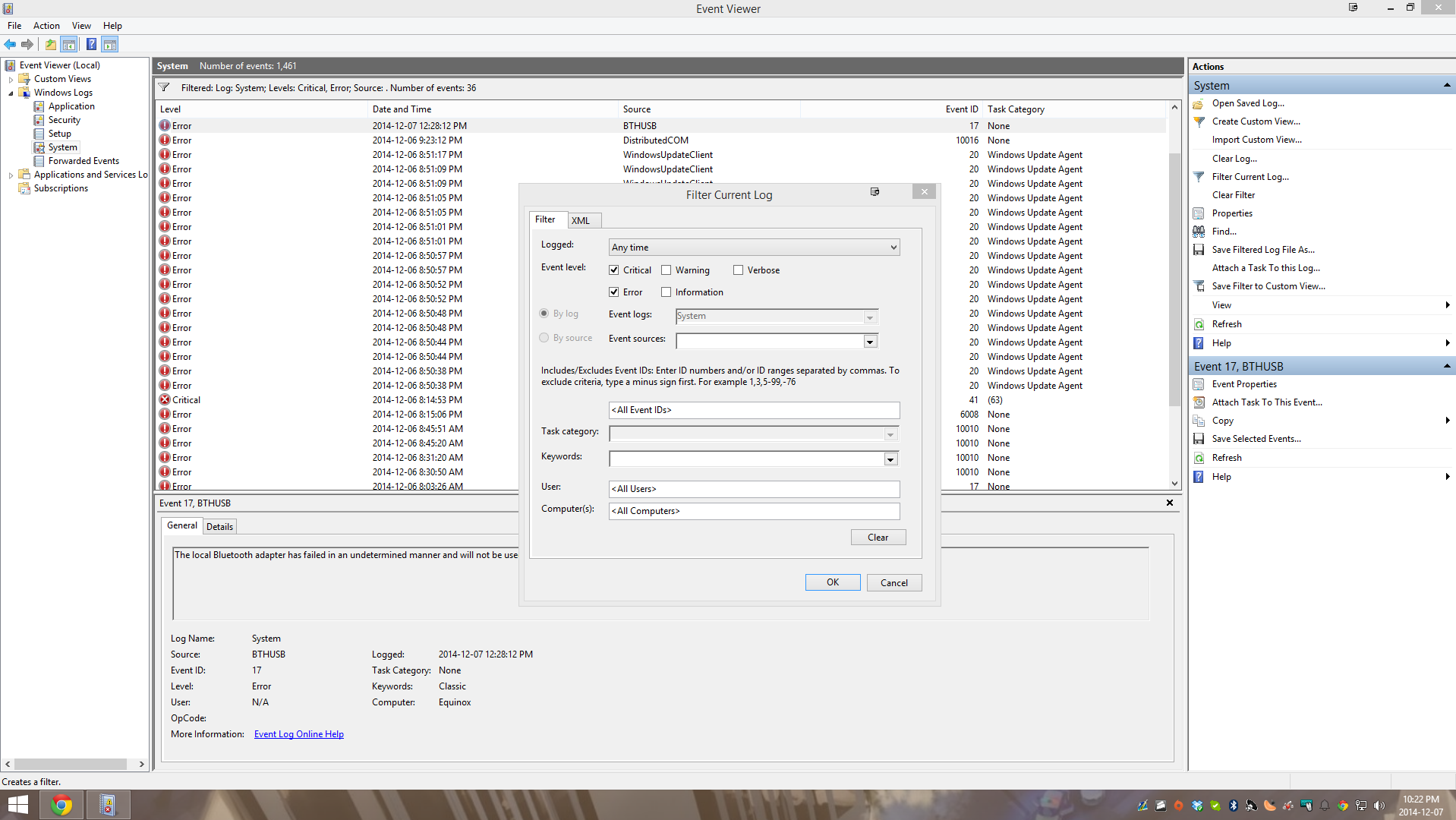Click the Show/Hide Console Tree toolbar icon
The height and width of the screenshot is (820, 1456).
click(x=69, y=45)
